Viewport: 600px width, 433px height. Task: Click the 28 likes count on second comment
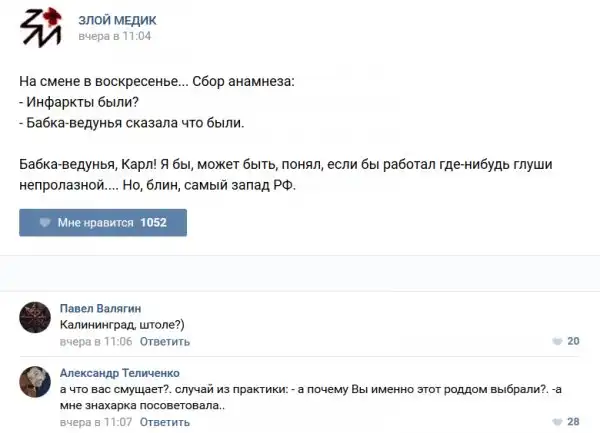[x=573, y=422]
